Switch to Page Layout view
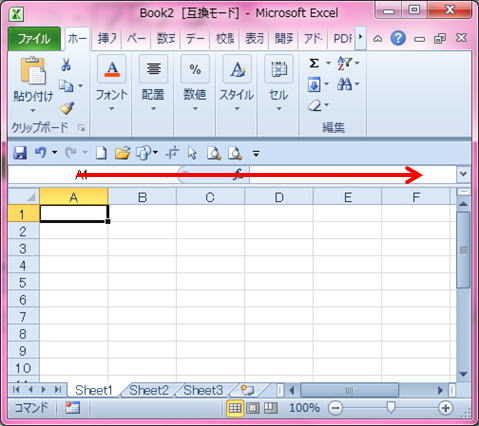This screenshot has width=479, height=426. pyautogui.click(x=253, y=408)
